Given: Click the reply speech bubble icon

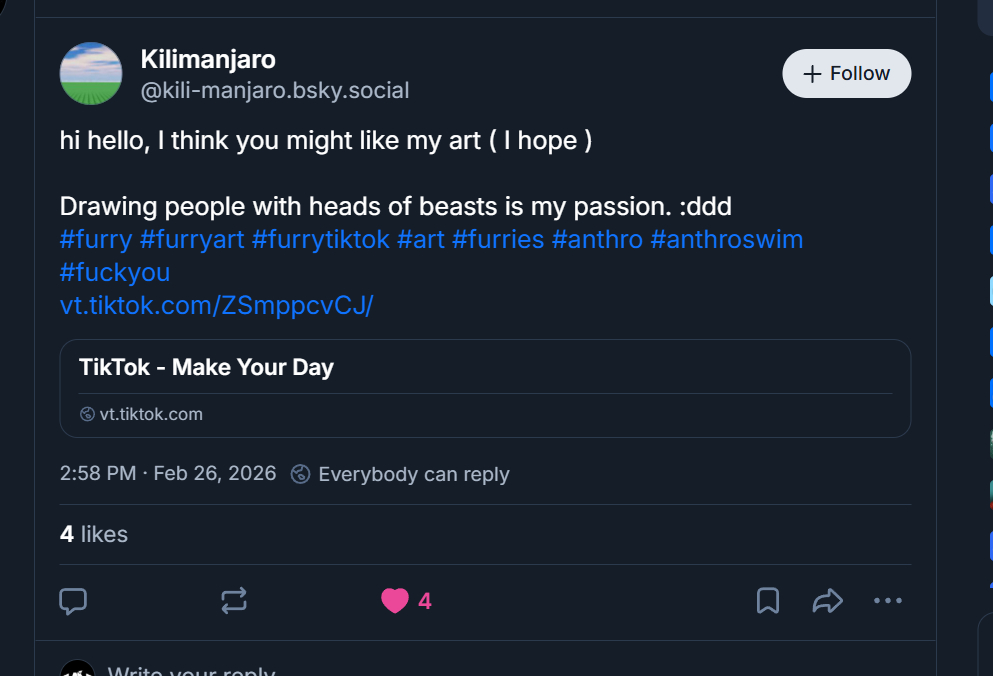Looking at the screenshot, I should tap(73, 601).
